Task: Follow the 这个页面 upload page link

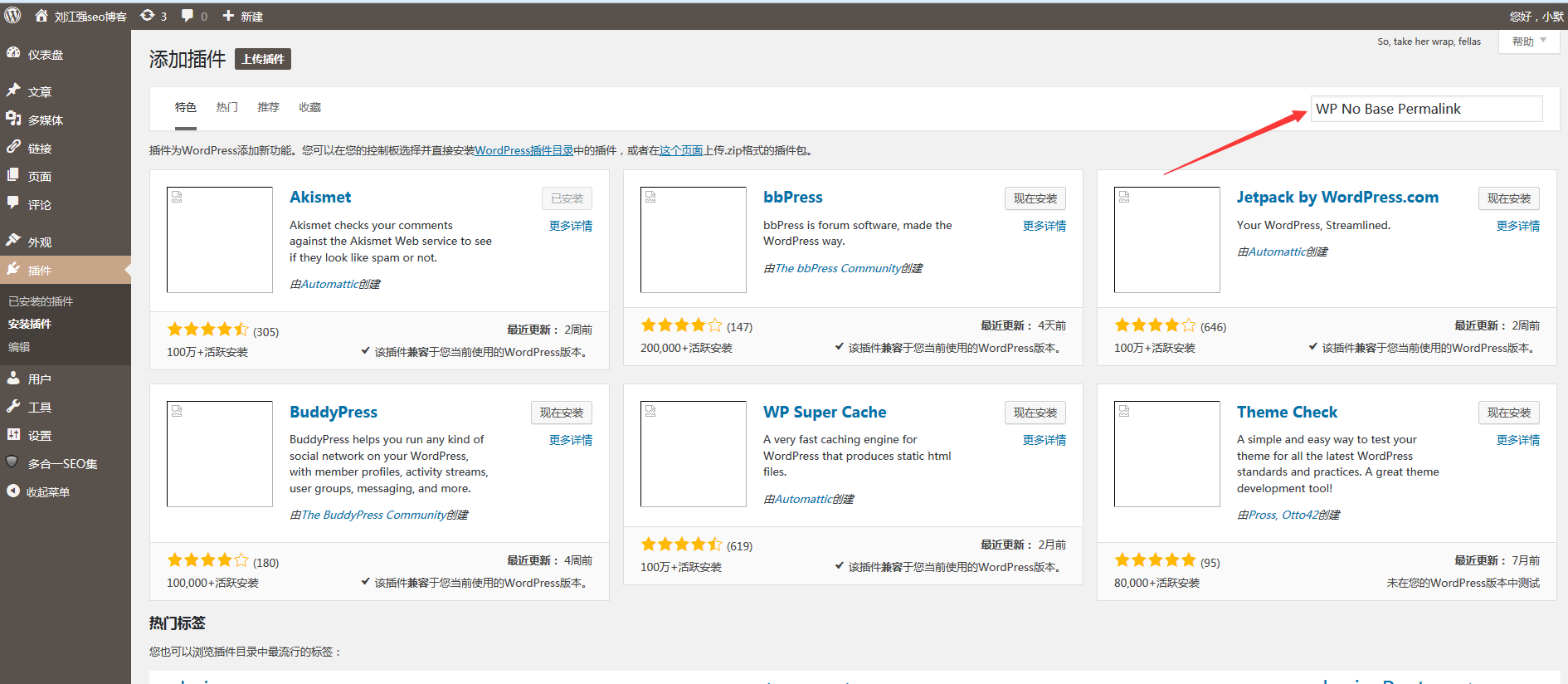Action: click(681, 150)
